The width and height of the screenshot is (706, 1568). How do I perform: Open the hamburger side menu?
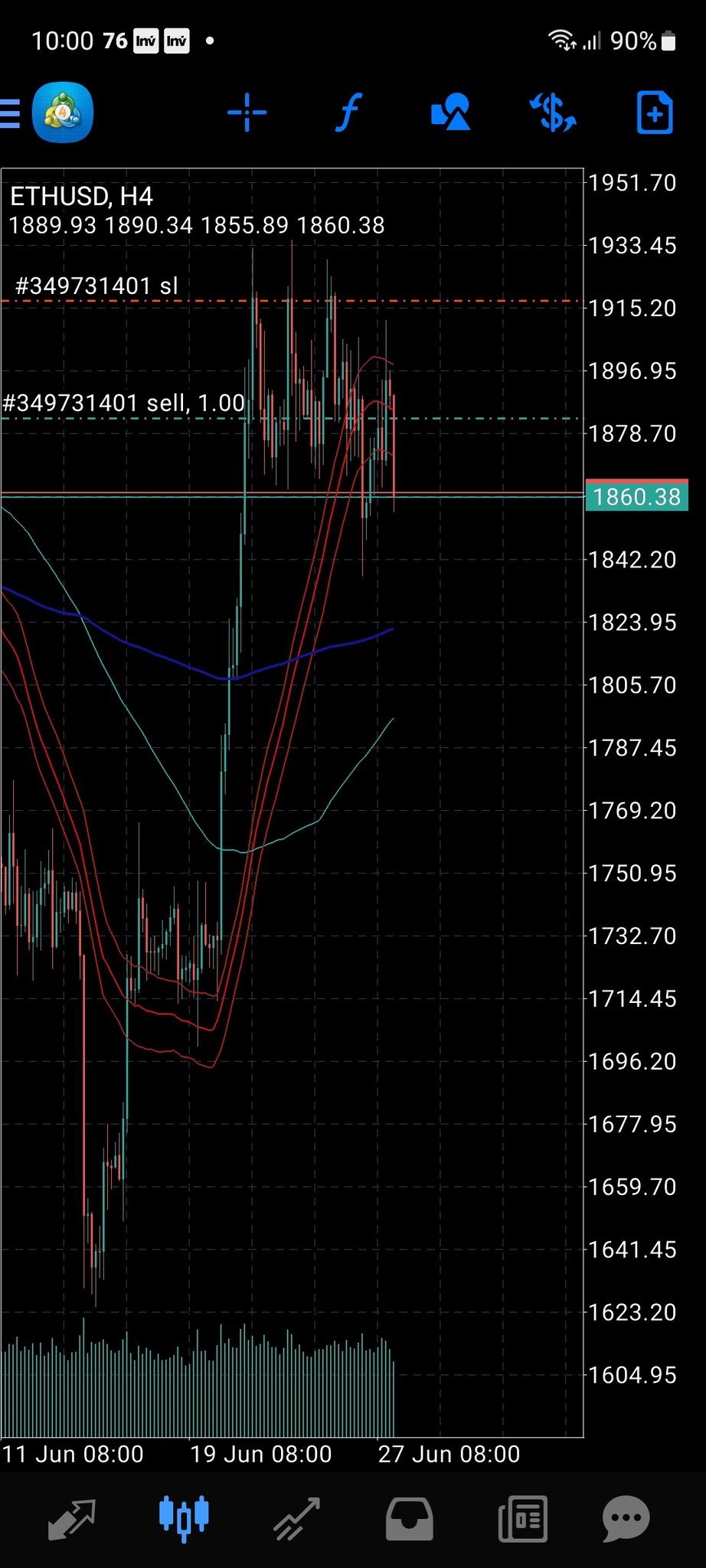click(10, 114)
